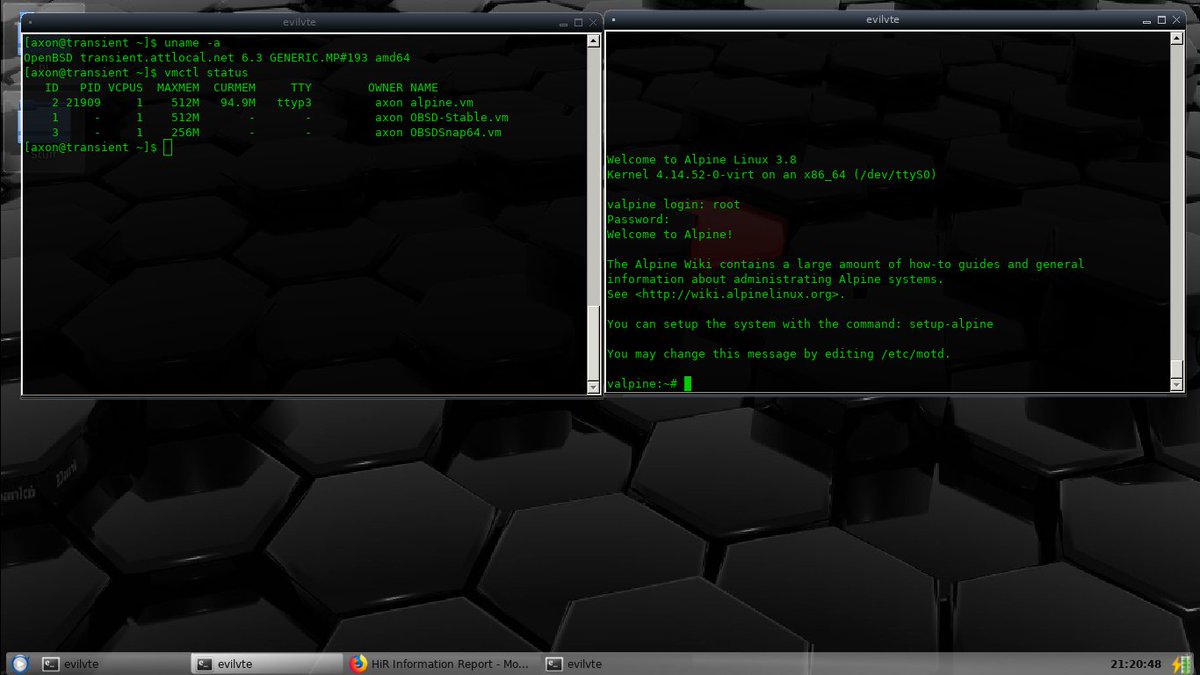1200x675 pixels.
Task: Open the start menu icon on the taskbar
Action: click(19, 664)
